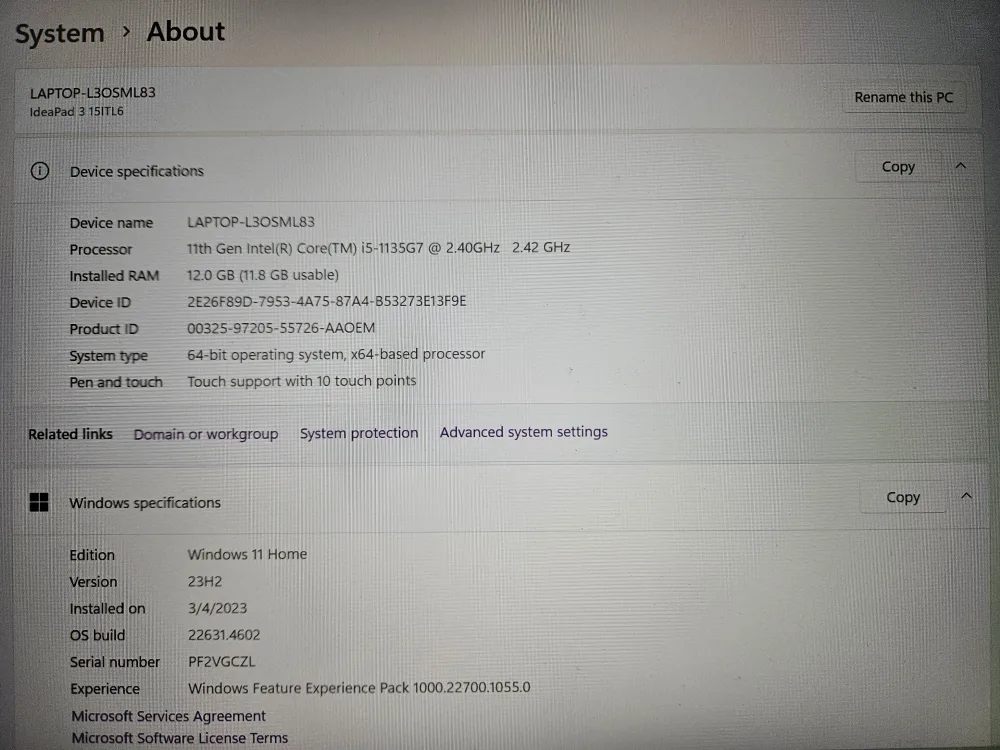Click the Product ID value text
The width and height of the screenshot is (1000, 750).
click(x=281, y=328)
